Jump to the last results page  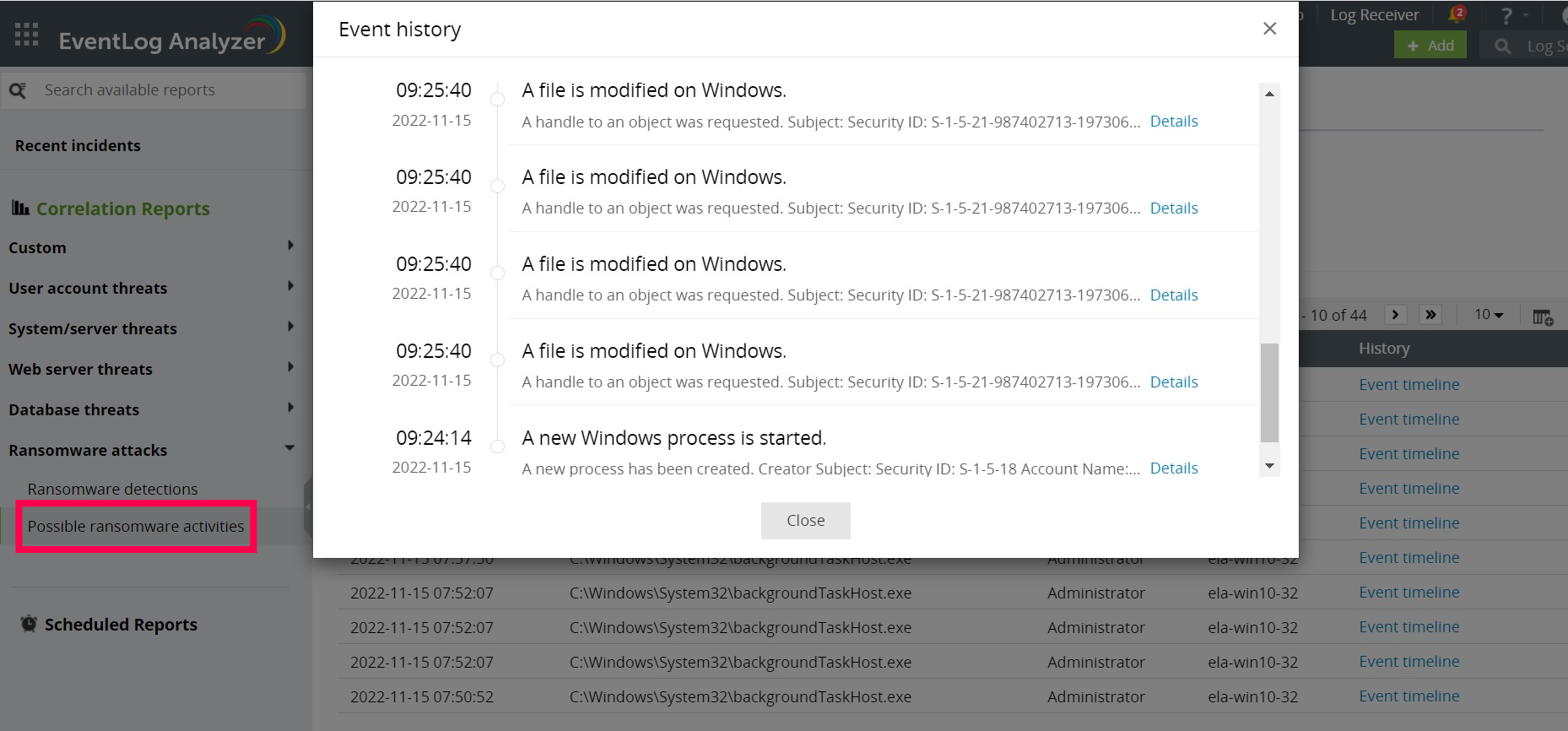click(1430, 315)
